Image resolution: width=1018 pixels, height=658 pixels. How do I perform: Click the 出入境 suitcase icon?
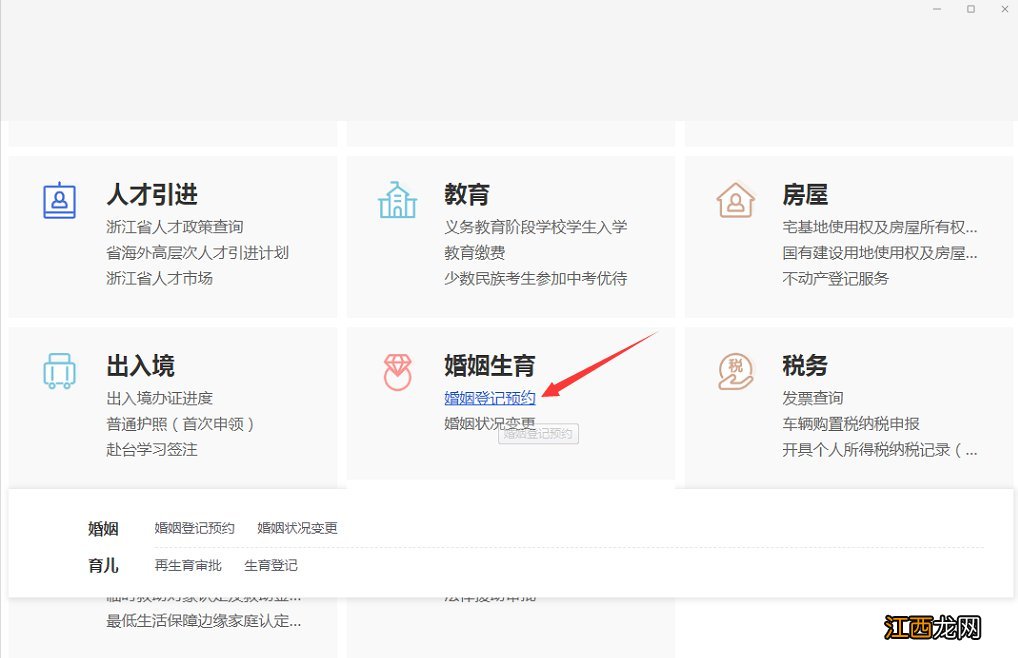pyautogui.click(x=60, y=371)
